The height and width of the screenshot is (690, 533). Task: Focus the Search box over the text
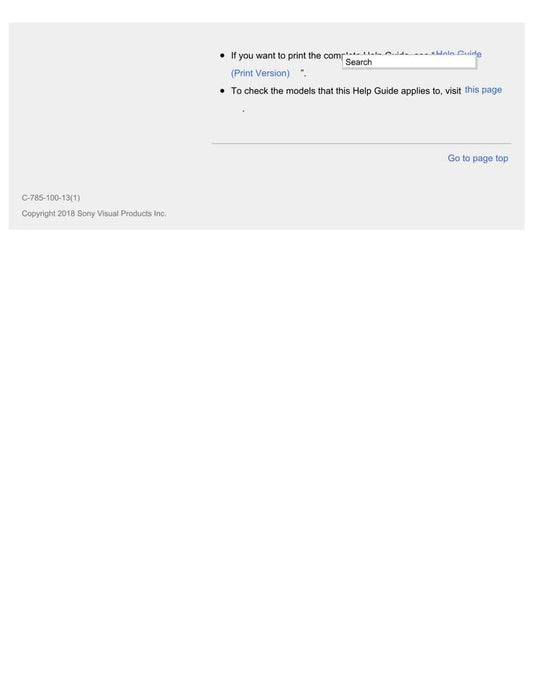pos(409,62)
